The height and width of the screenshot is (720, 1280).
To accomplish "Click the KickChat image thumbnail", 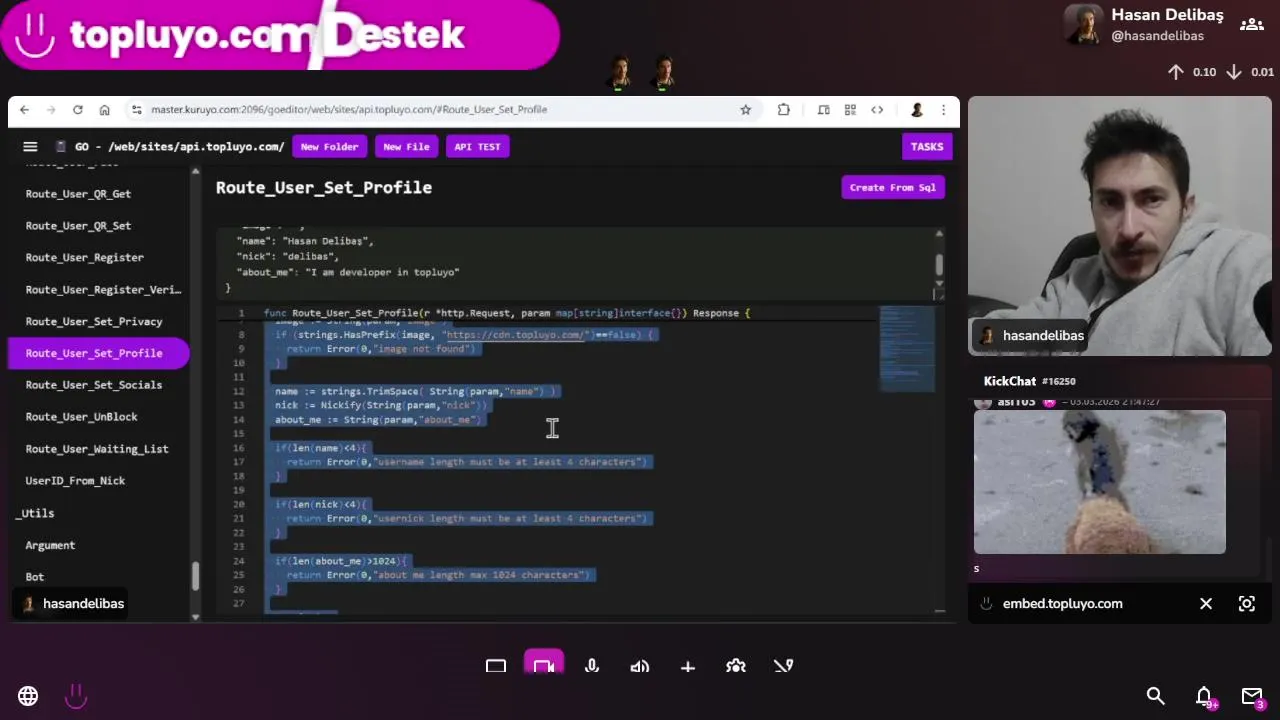I will [x=1100, y=482].
